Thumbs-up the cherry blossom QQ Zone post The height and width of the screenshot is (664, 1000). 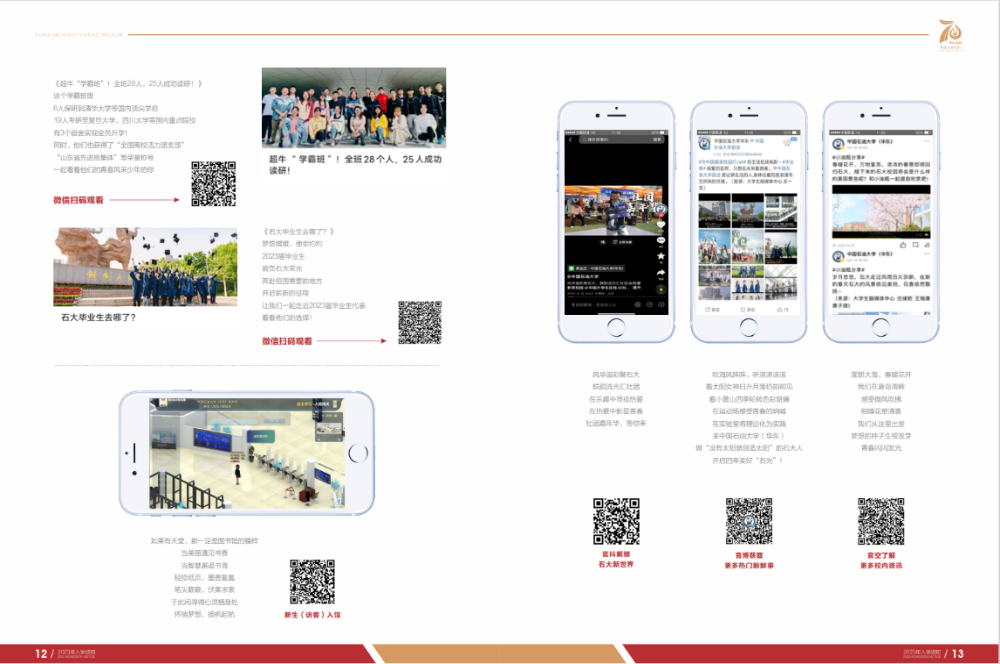click(x=903, y=244)
